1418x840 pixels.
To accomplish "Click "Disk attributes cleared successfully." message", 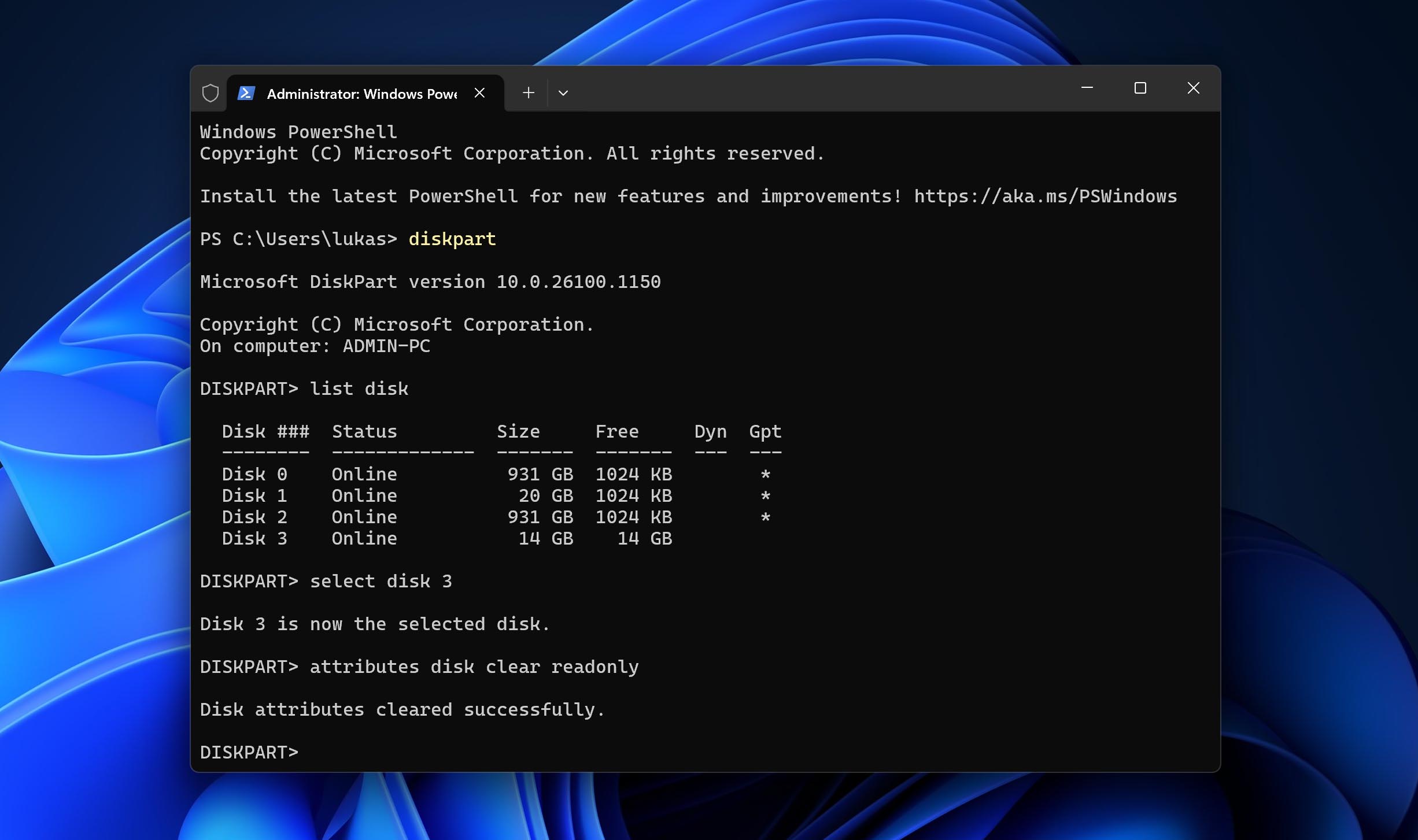I will click(402, 710).
